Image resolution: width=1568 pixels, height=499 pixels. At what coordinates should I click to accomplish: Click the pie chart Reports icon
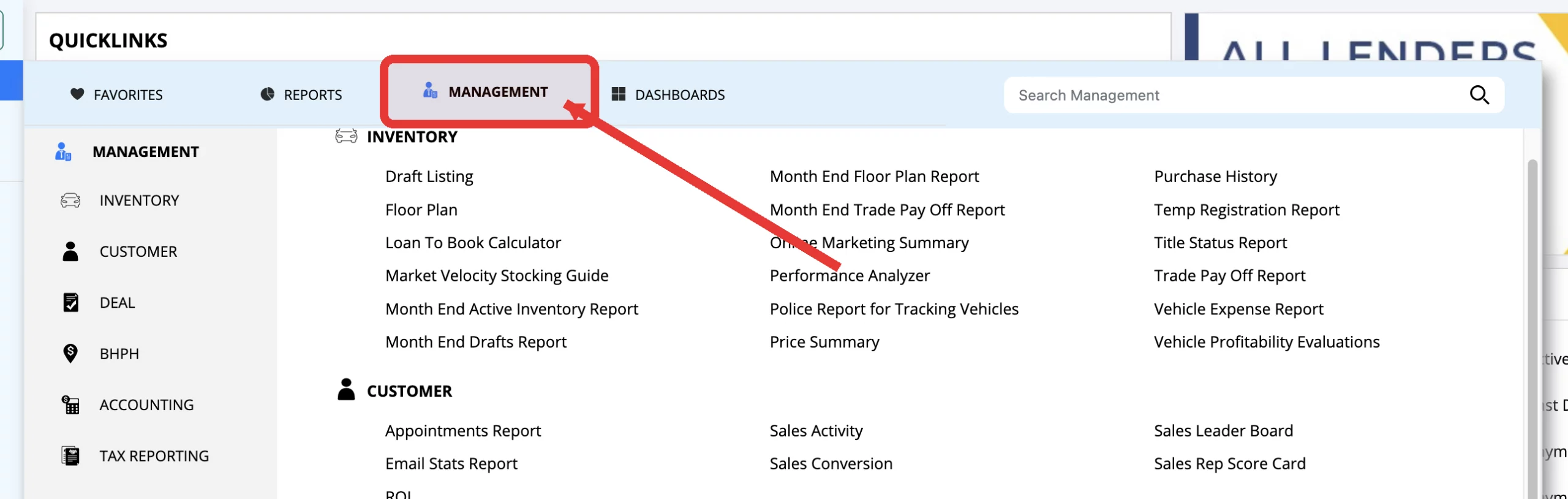(x=268, y=94)
